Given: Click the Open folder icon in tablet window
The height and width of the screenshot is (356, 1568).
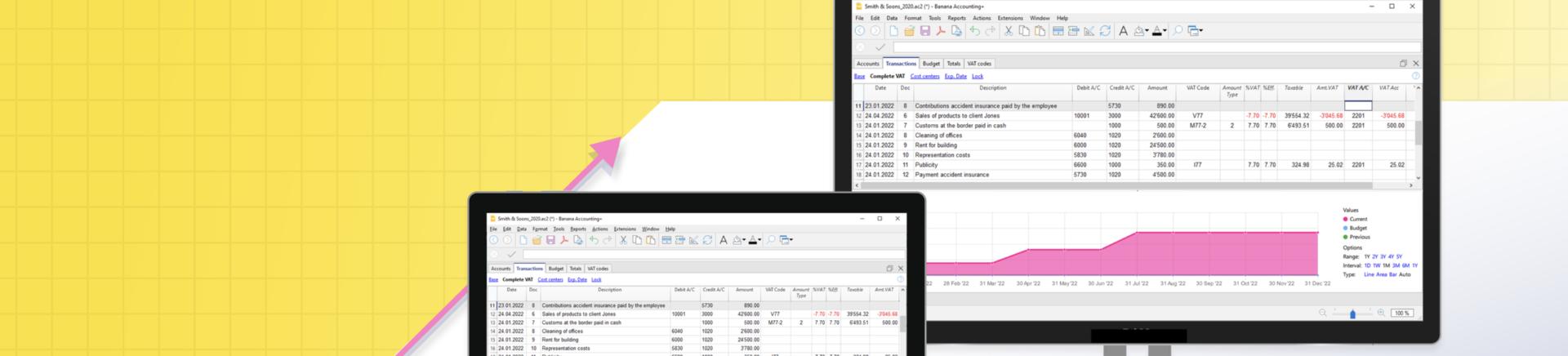Looking at the screenshot, I should click(537, 240).
